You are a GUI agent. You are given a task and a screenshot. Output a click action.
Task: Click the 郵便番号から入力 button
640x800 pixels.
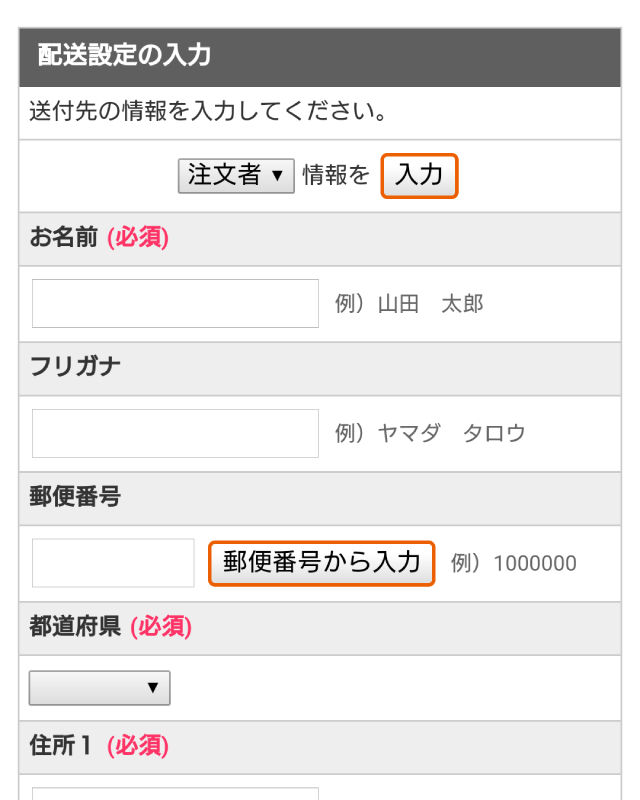point(322,563)
